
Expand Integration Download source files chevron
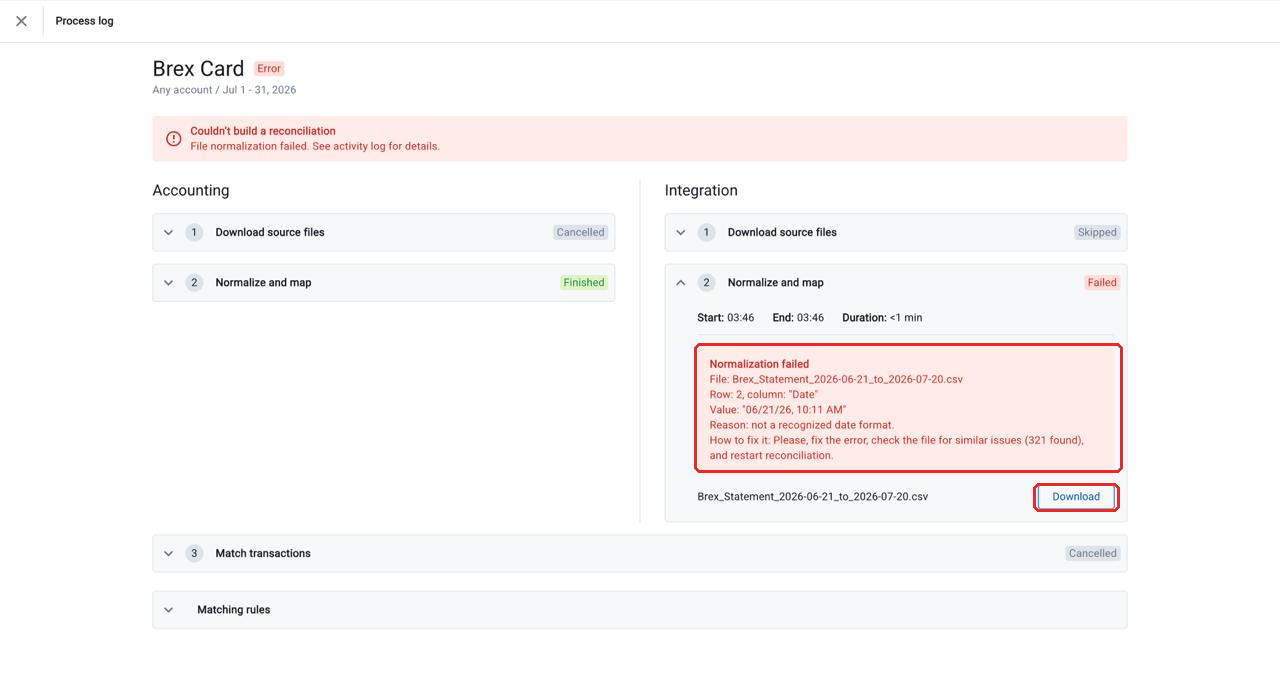pos(681,232)
